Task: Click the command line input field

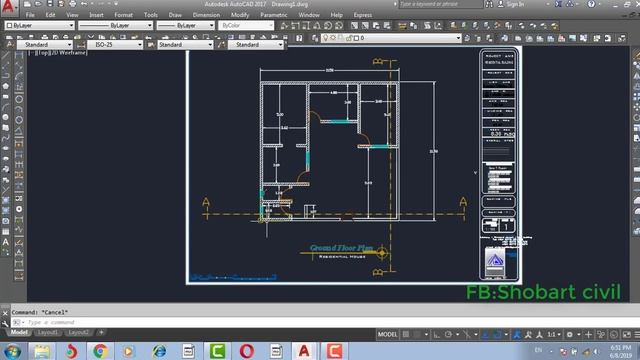Action: click(326, 322)
